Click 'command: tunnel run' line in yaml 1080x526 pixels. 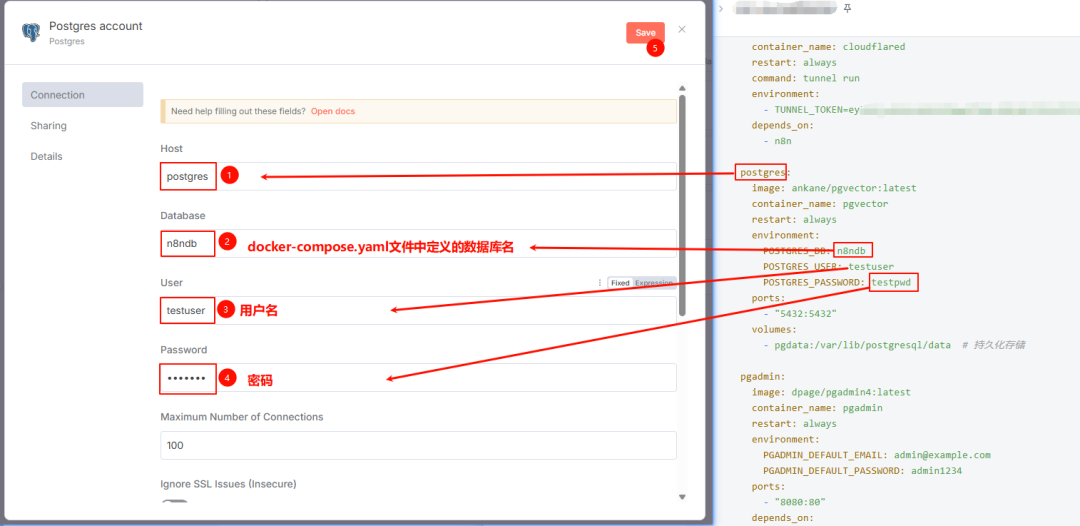pyautogui.click(x=805, y=78)
